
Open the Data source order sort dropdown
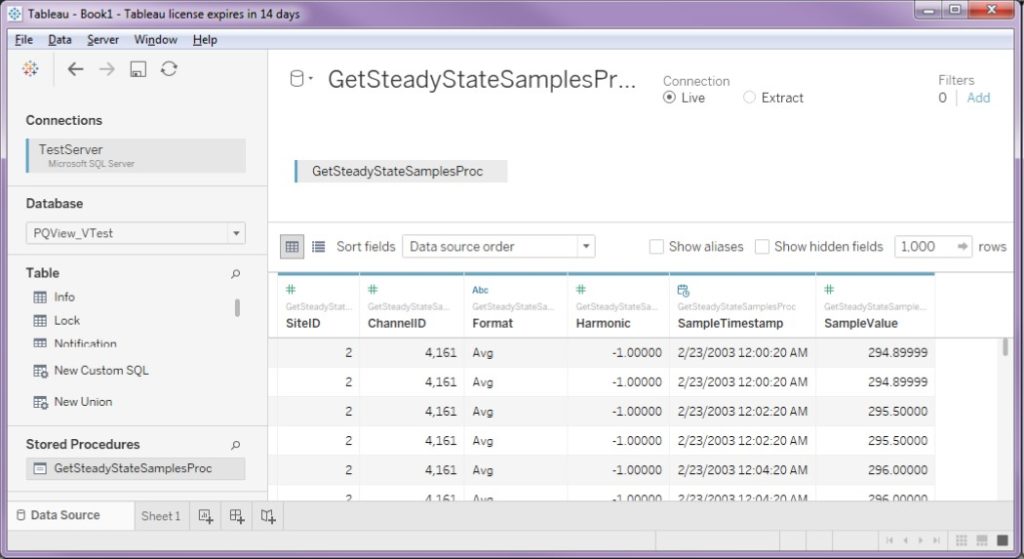click(498, 246)
